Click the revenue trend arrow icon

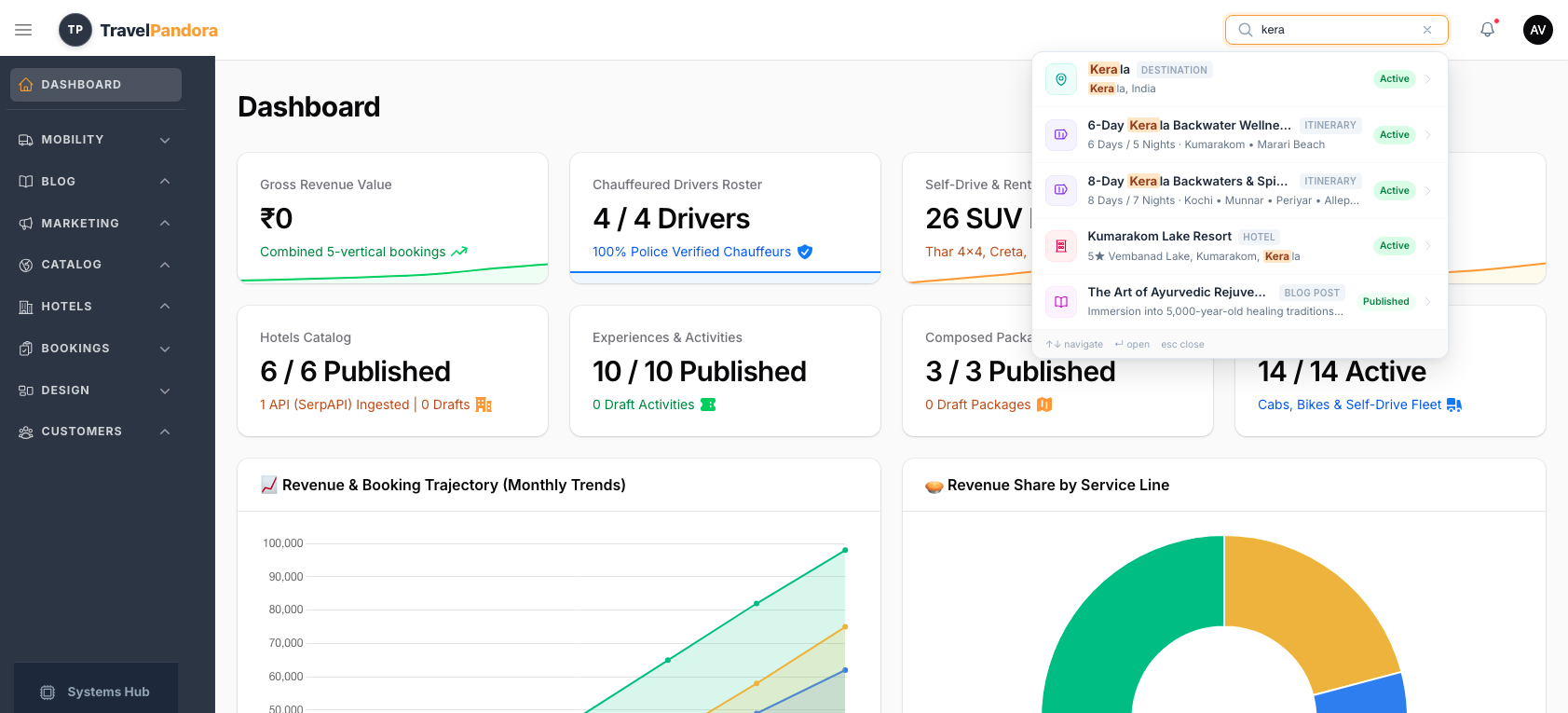(459, 252)
